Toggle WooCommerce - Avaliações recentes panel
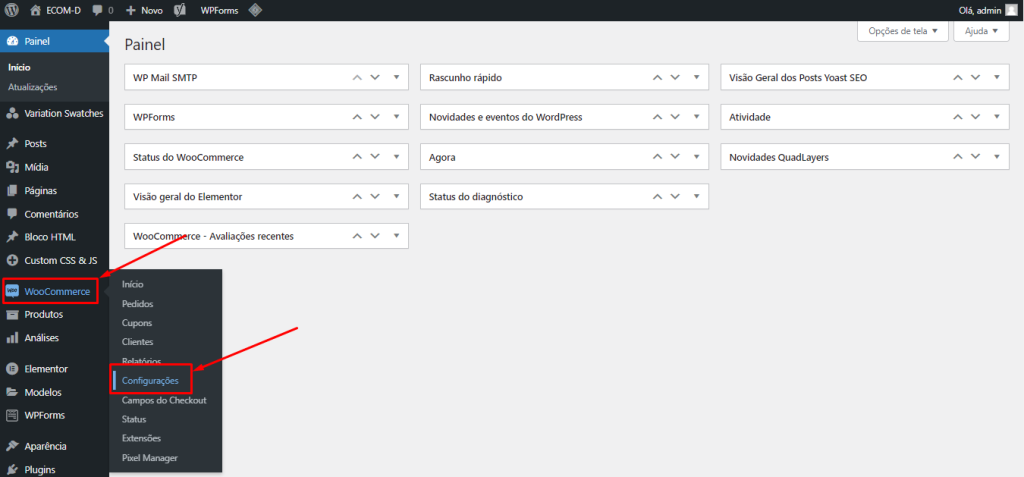 pos(396,236)
